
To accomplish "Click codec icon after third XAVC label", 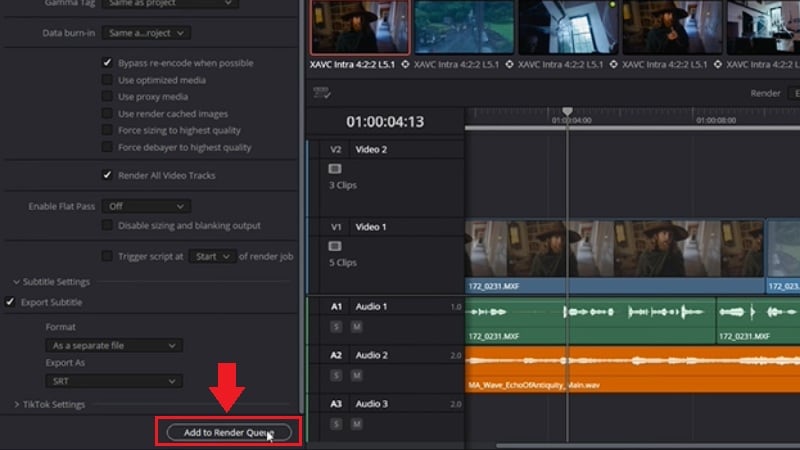I will (x=613, y=64).
